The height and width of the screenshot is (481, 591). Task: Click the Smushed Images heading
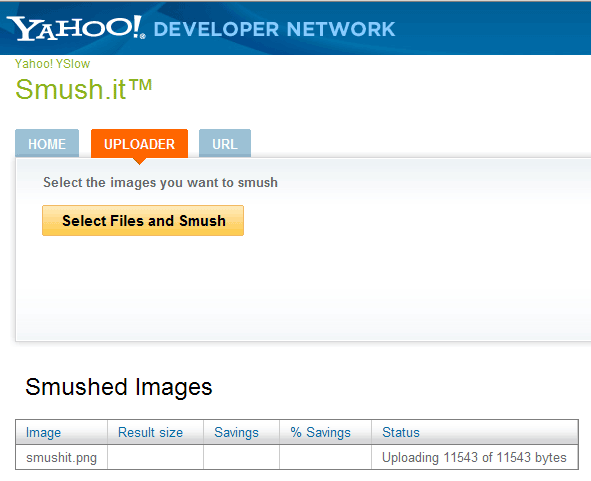(119, 387)
